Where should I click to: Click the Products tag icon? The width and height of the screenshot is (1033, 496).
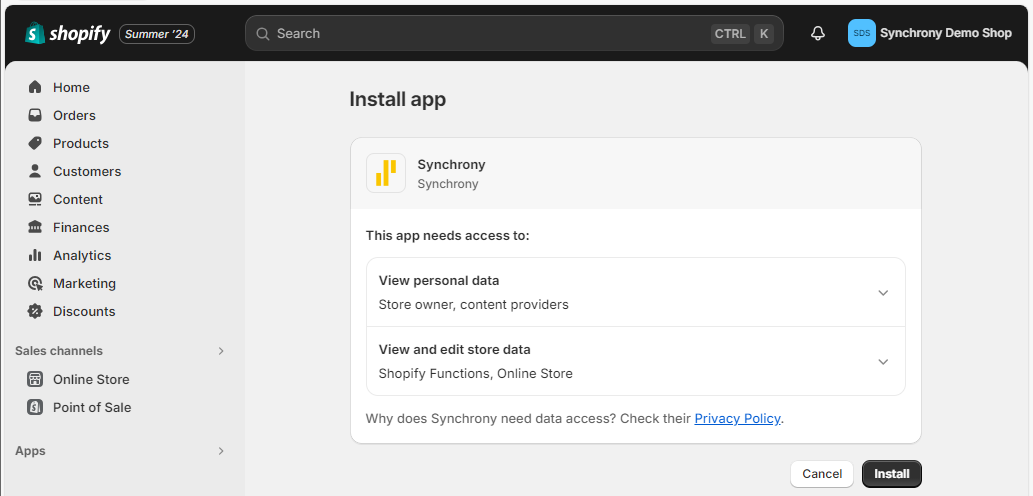click(35, 143)
